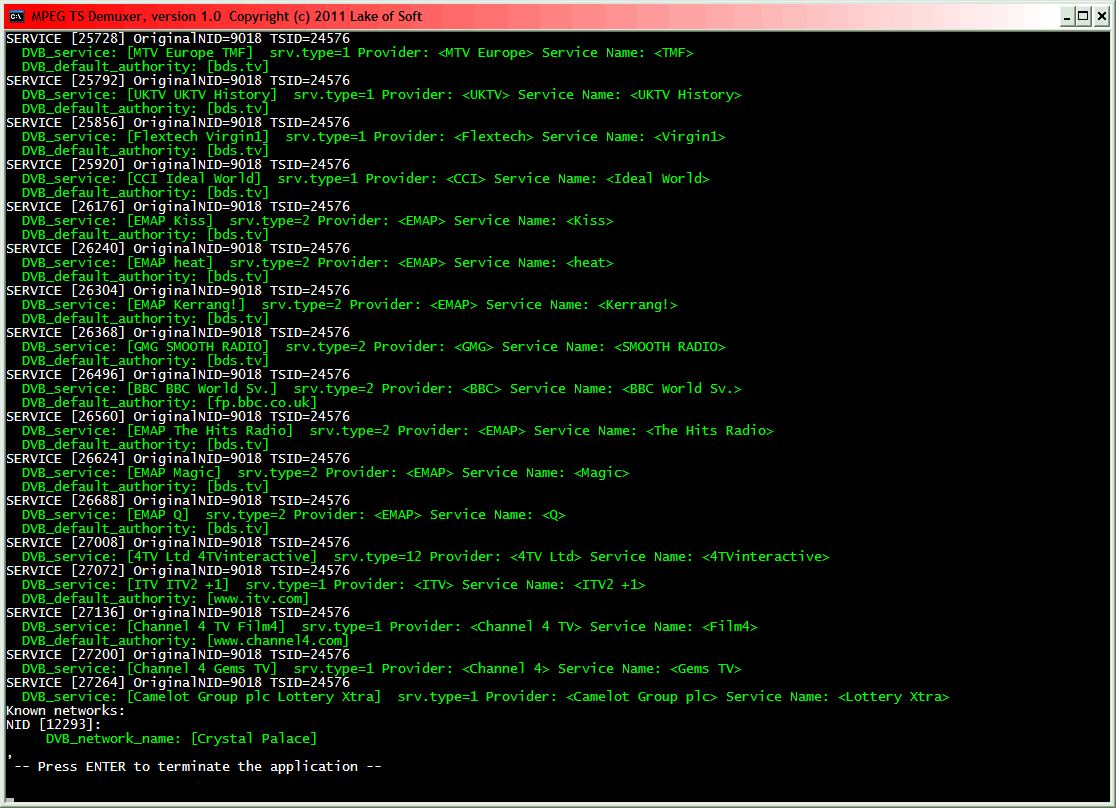This screenshot has width=1116, height=808.
Task: Click the Channel 4 TV Film4 DVB_service line
Action: pyautogui.click(x=390, y=626)
